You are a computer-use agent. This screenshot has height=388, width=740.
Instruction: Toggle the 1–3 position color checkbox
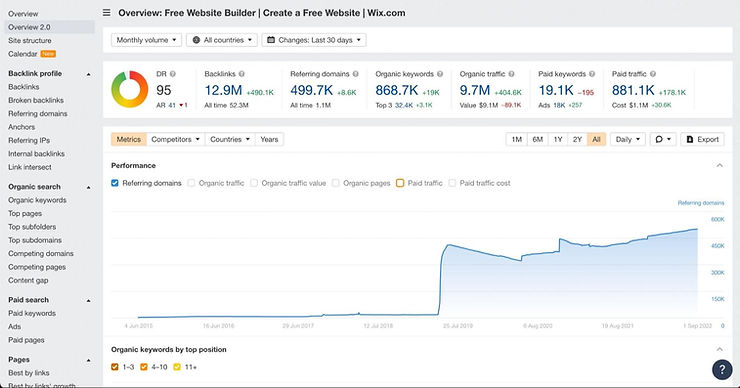click(115, 367)
